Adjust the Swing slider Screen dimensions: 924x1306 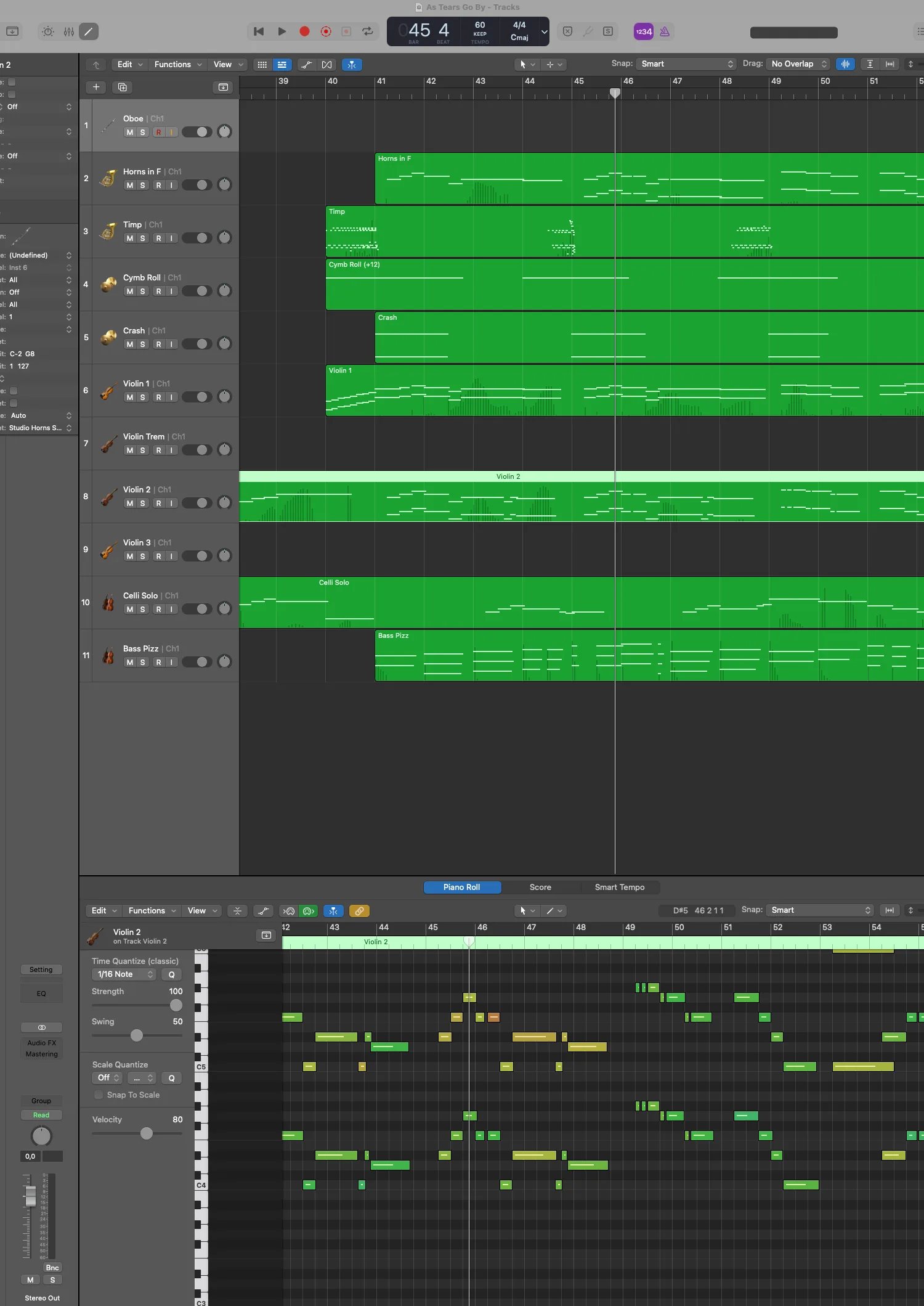[137, 1035]
